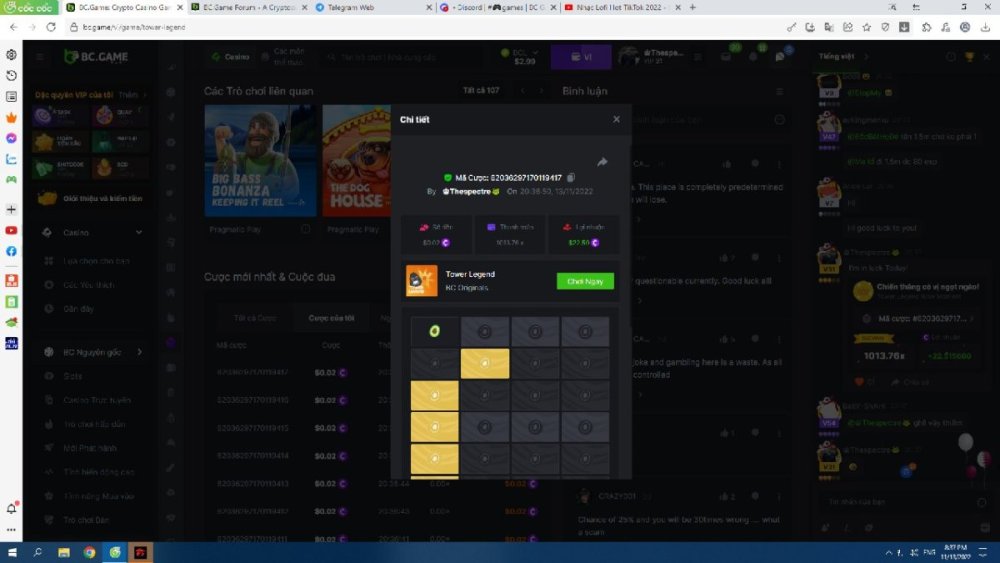Open browser sidebar settings gear icon
1000x563 pixels.
tap(11, 54)
